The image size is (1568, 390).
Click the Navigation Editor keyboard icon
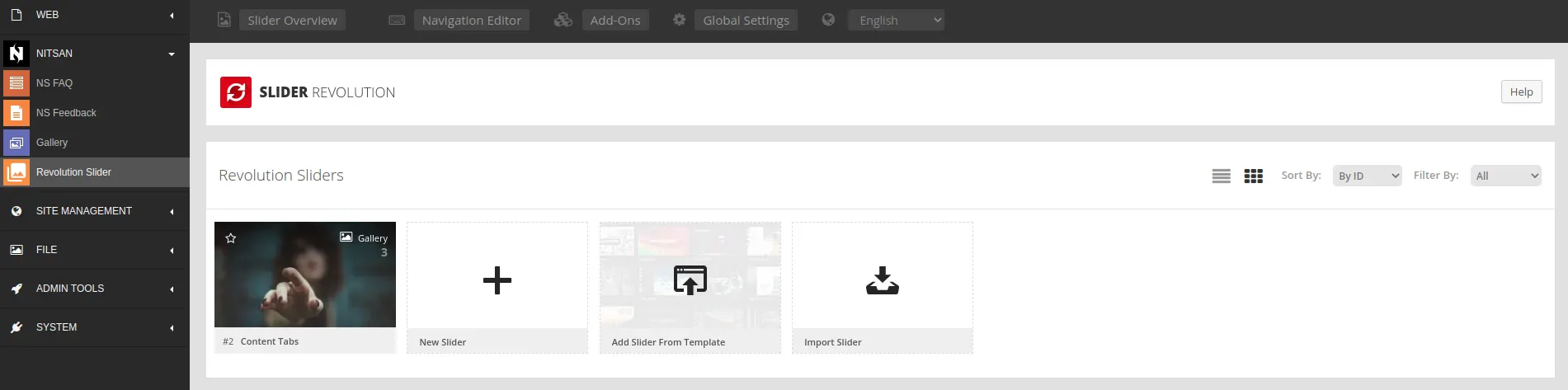coord(397,20)
